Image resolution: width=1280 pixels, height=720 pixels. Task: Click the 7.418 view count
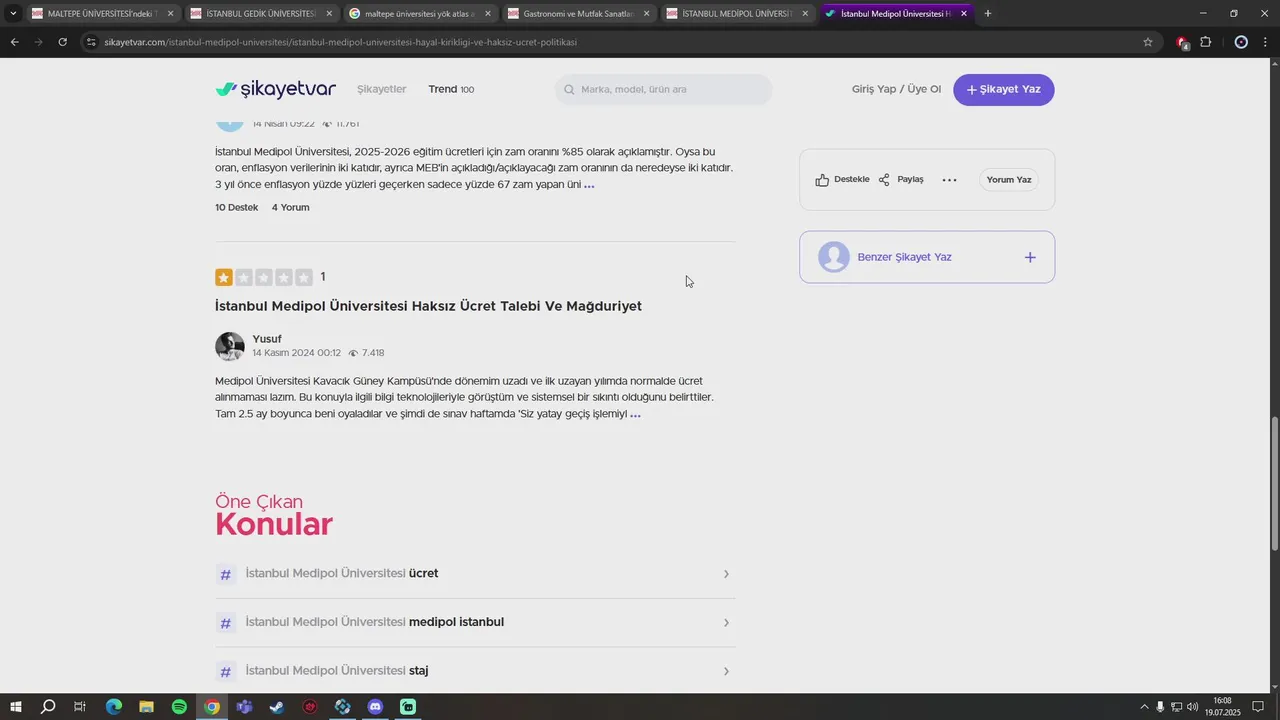tap(373, 353)
